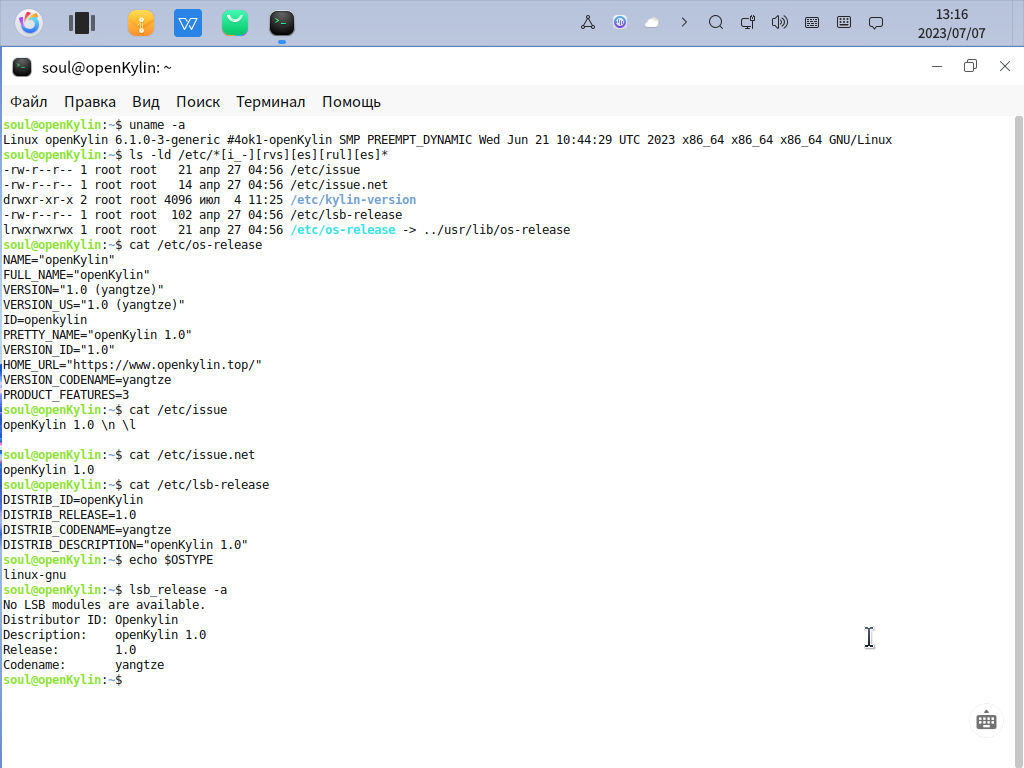Click the /etc/os-release symlink name
The height and width of the screenshot is (768, 1024).
click(343, 230)
